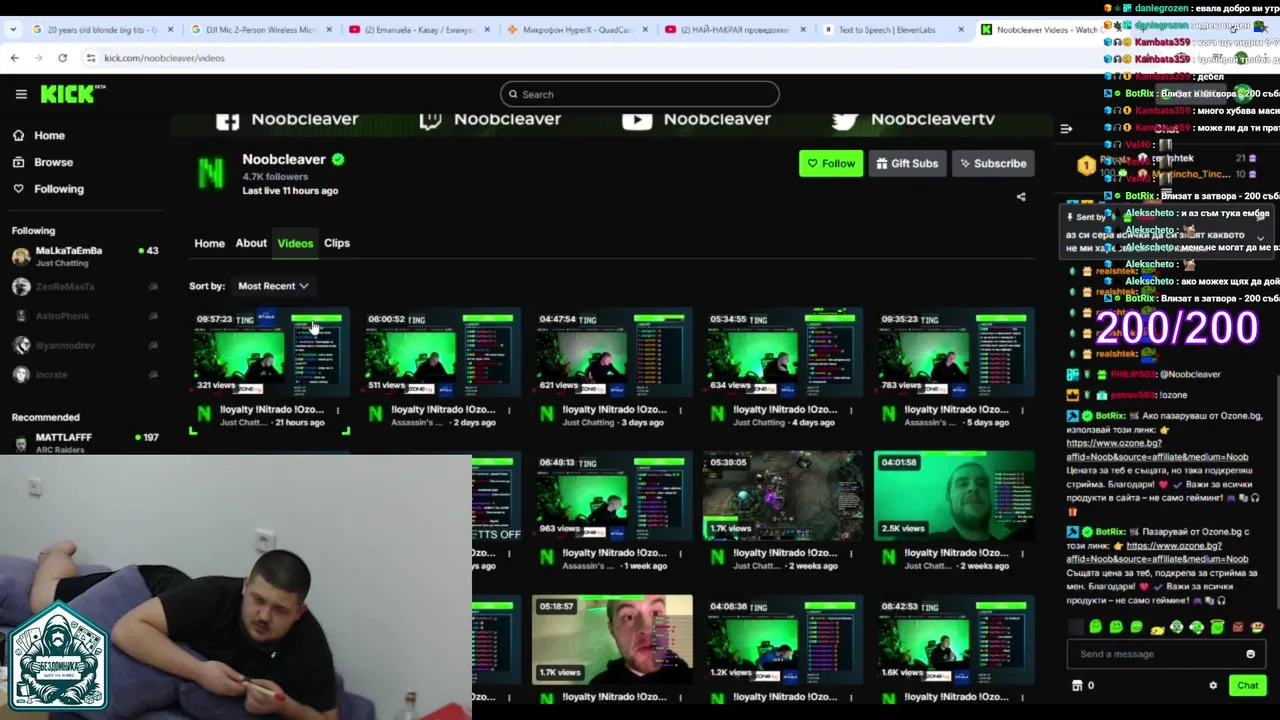1280x720 pixels.
Task: Click the browser forward arrow
Action: (38, 58)
